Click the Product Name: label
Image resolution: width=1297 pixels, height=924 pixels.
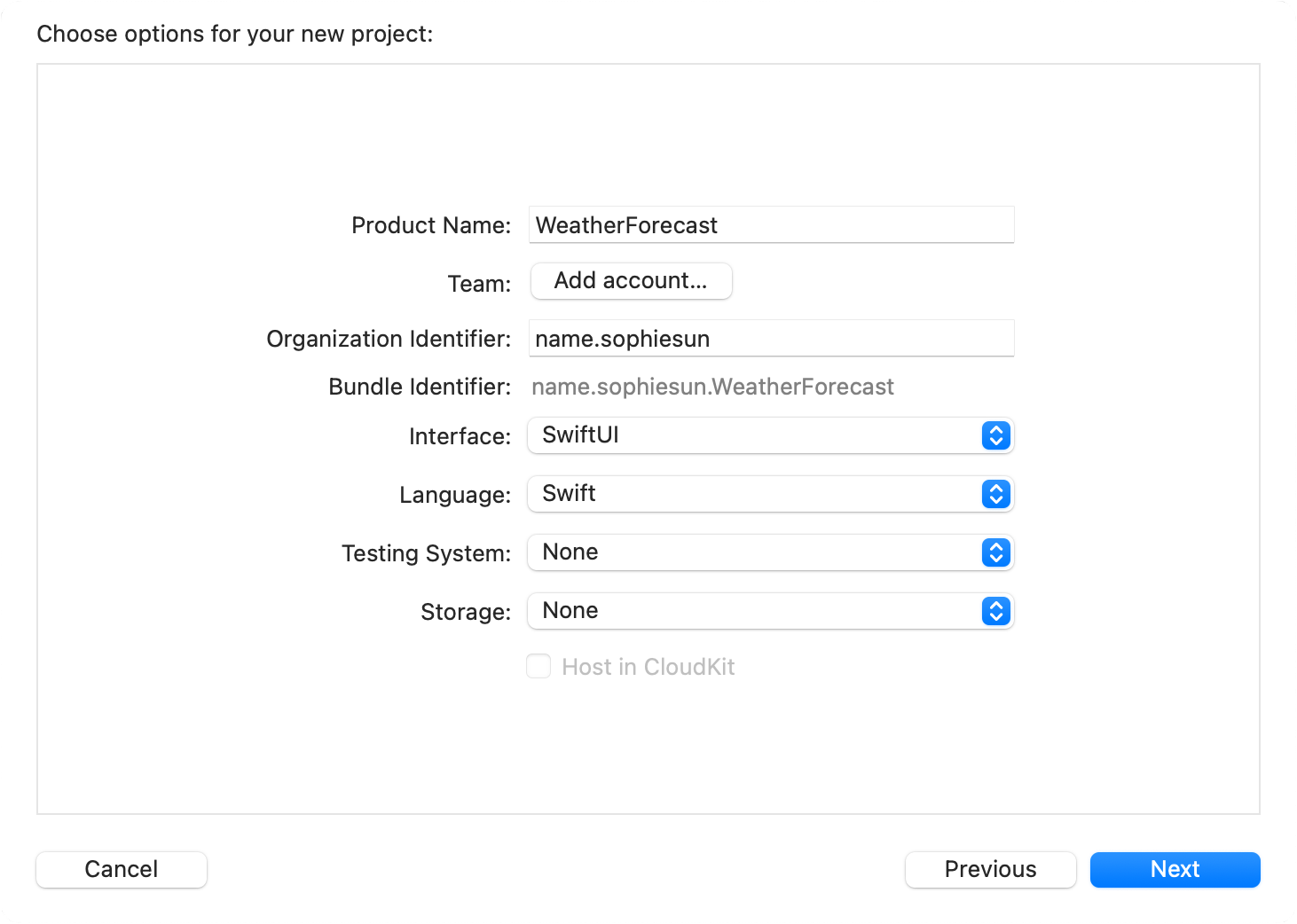pyautogui.click(x=431, y=225)
